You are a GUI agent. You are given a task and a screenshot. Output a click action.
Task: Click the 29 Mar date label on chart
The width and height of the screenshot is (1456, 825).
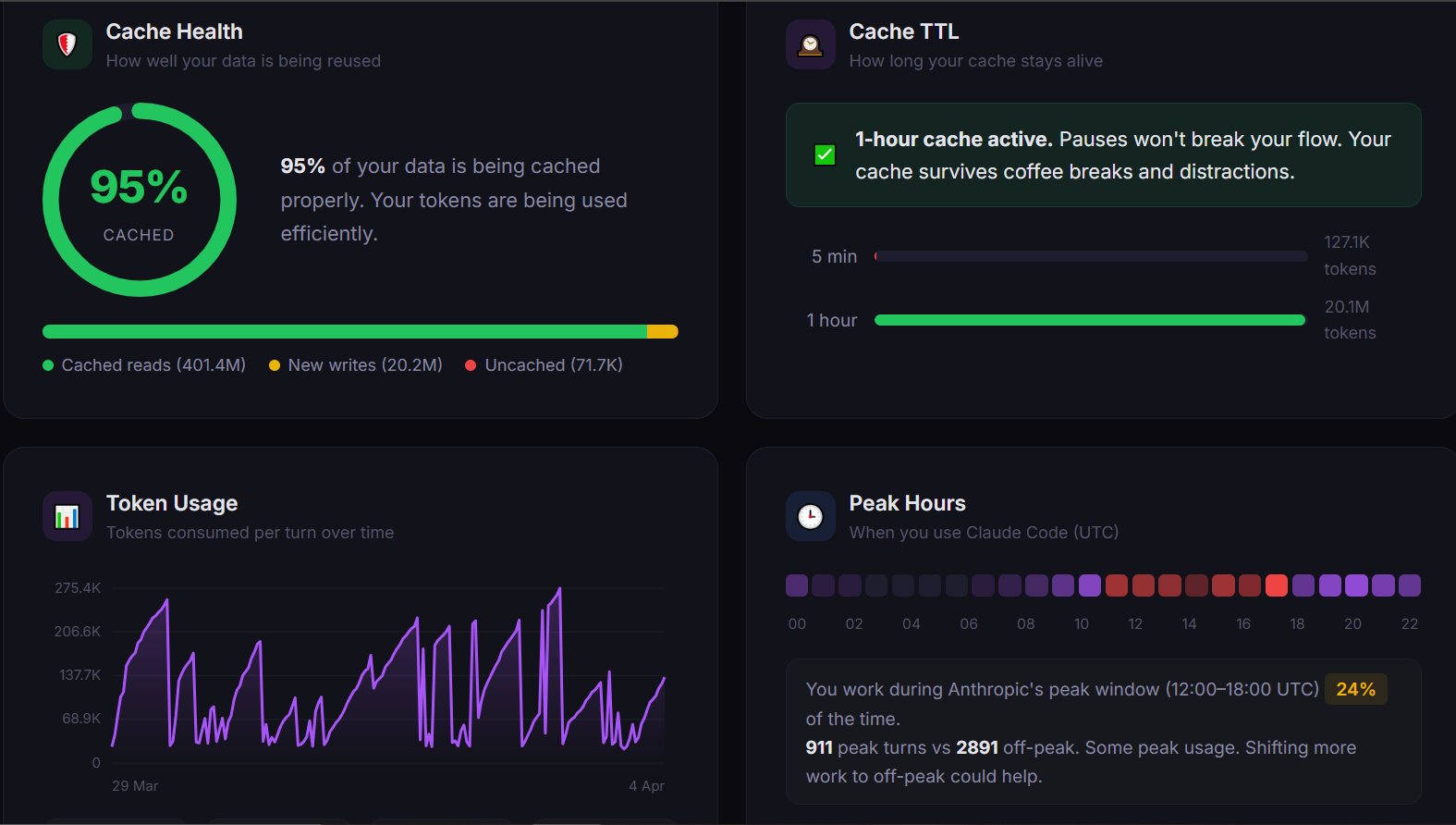click(x=135, y=786)
